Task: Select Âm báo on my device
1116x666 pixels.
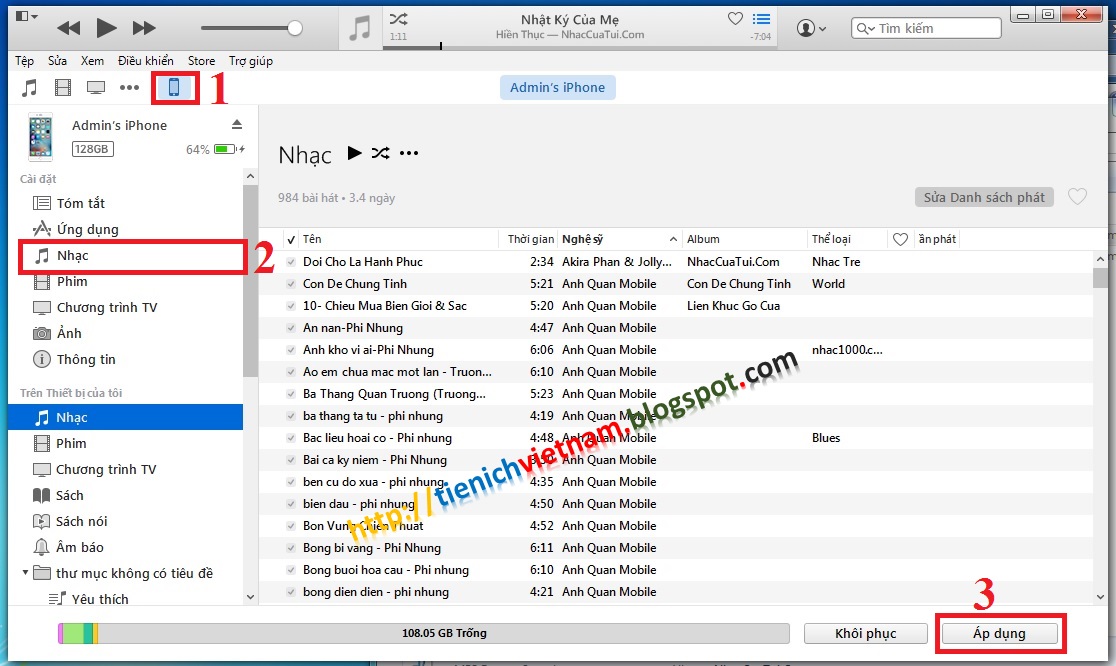Action: coord(80,547)
